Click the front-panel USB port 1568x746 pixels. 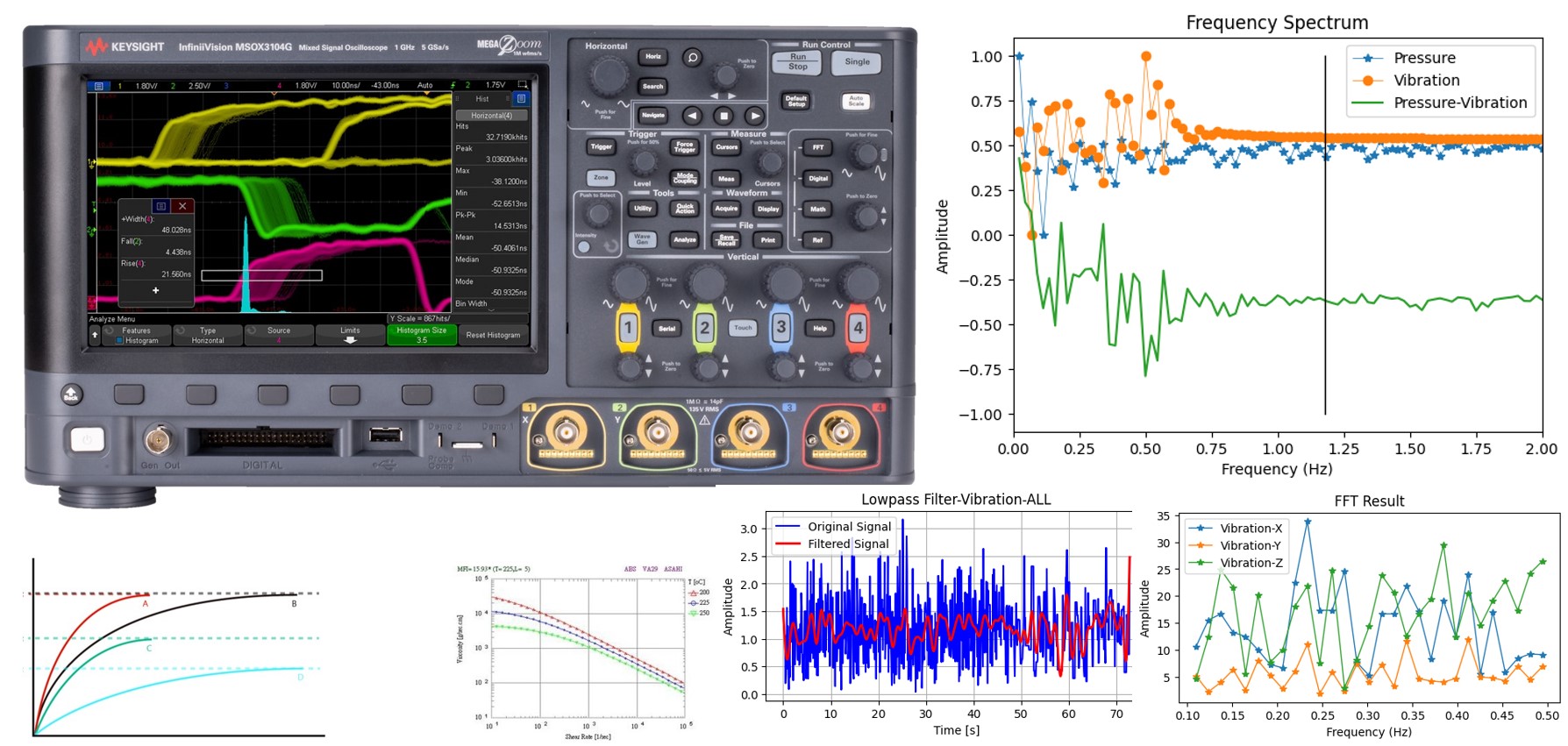(x=386, y=435)
